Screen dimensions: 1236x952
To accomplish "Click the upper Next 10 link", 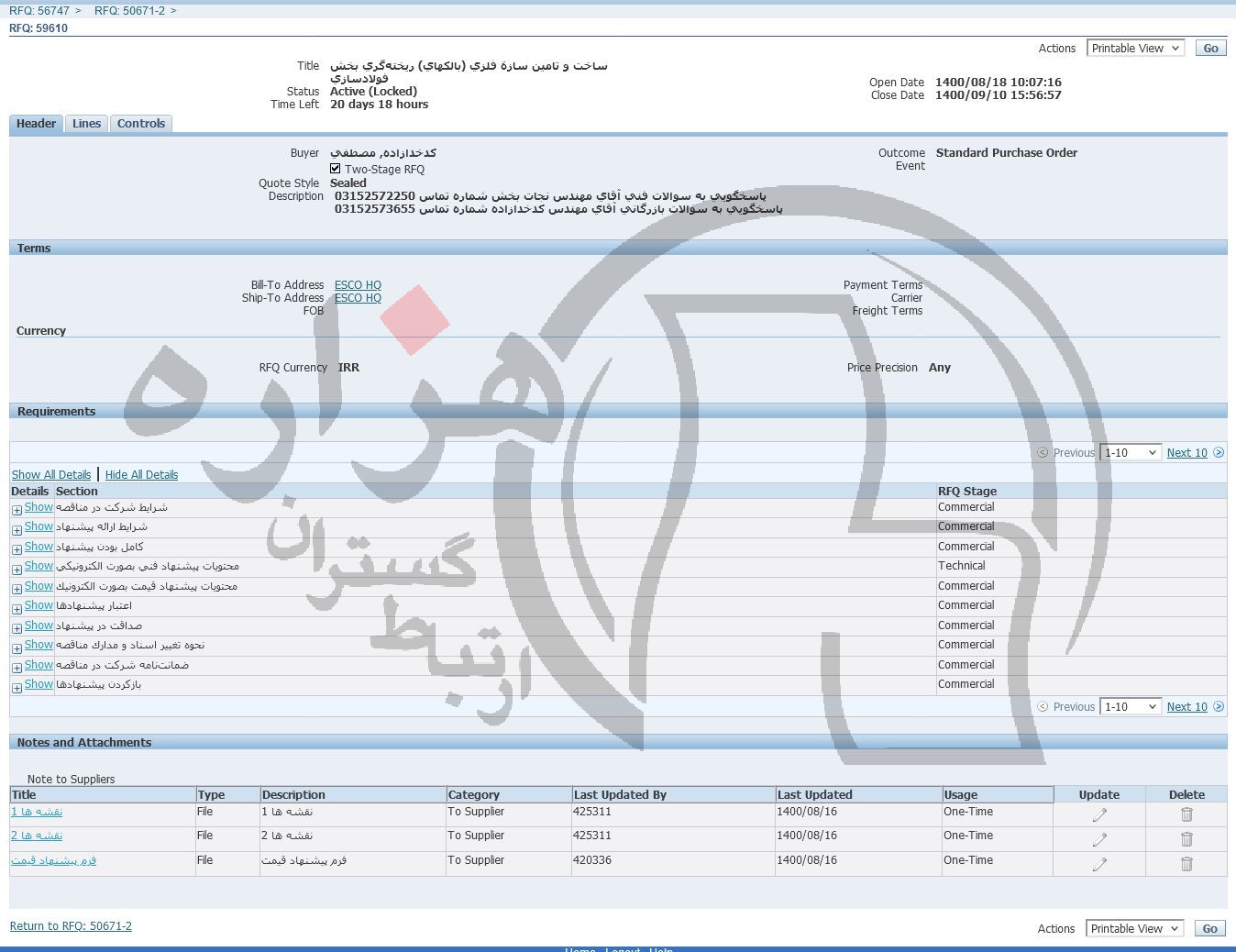I will [x=1186, y=452].
